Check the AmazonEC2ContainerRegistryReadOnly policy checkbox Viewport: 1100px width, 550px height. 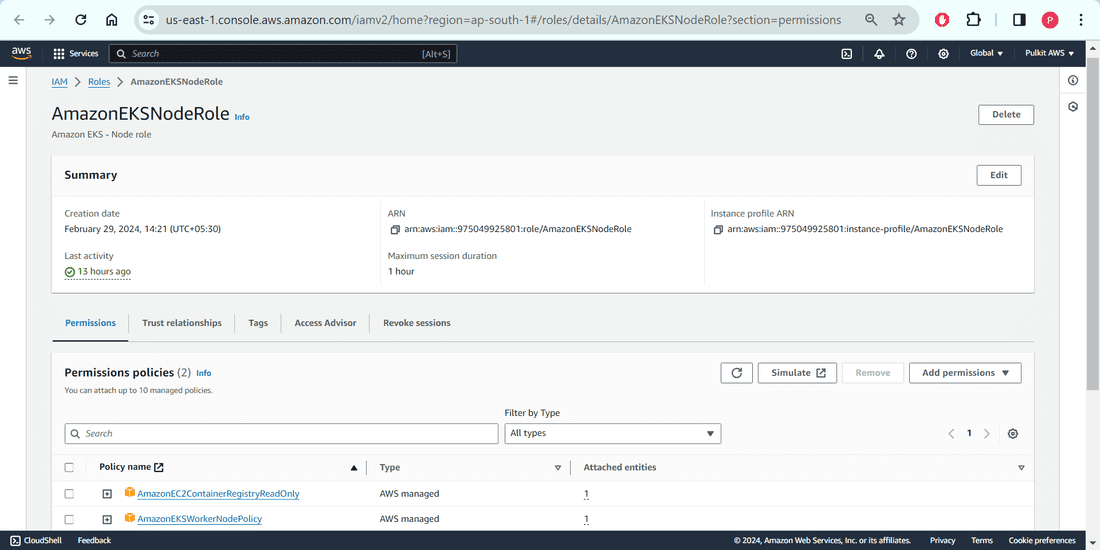(69, 494)
